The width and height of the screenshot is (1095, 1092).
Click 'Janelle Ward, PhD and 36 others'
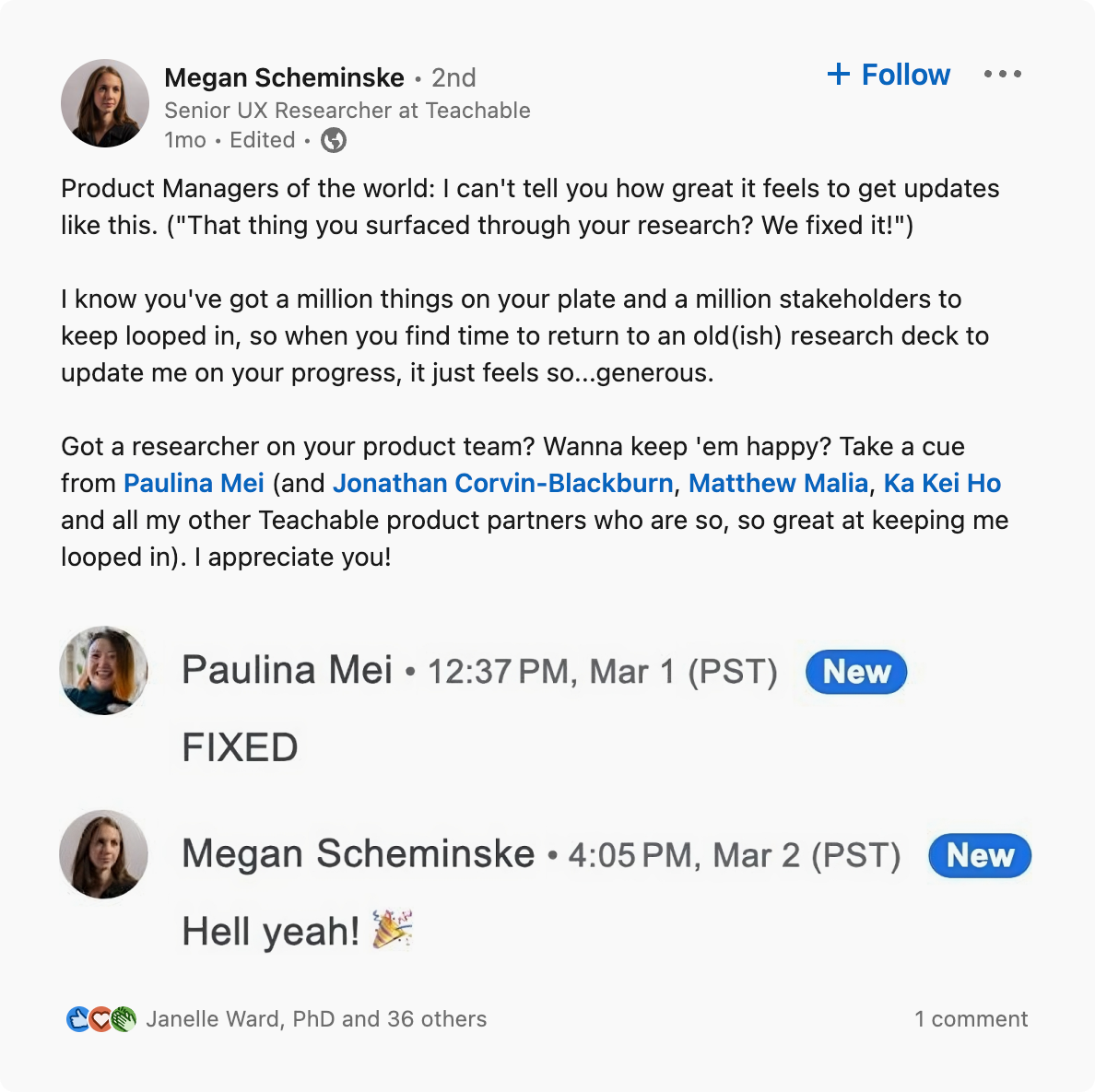[316, 1019]
